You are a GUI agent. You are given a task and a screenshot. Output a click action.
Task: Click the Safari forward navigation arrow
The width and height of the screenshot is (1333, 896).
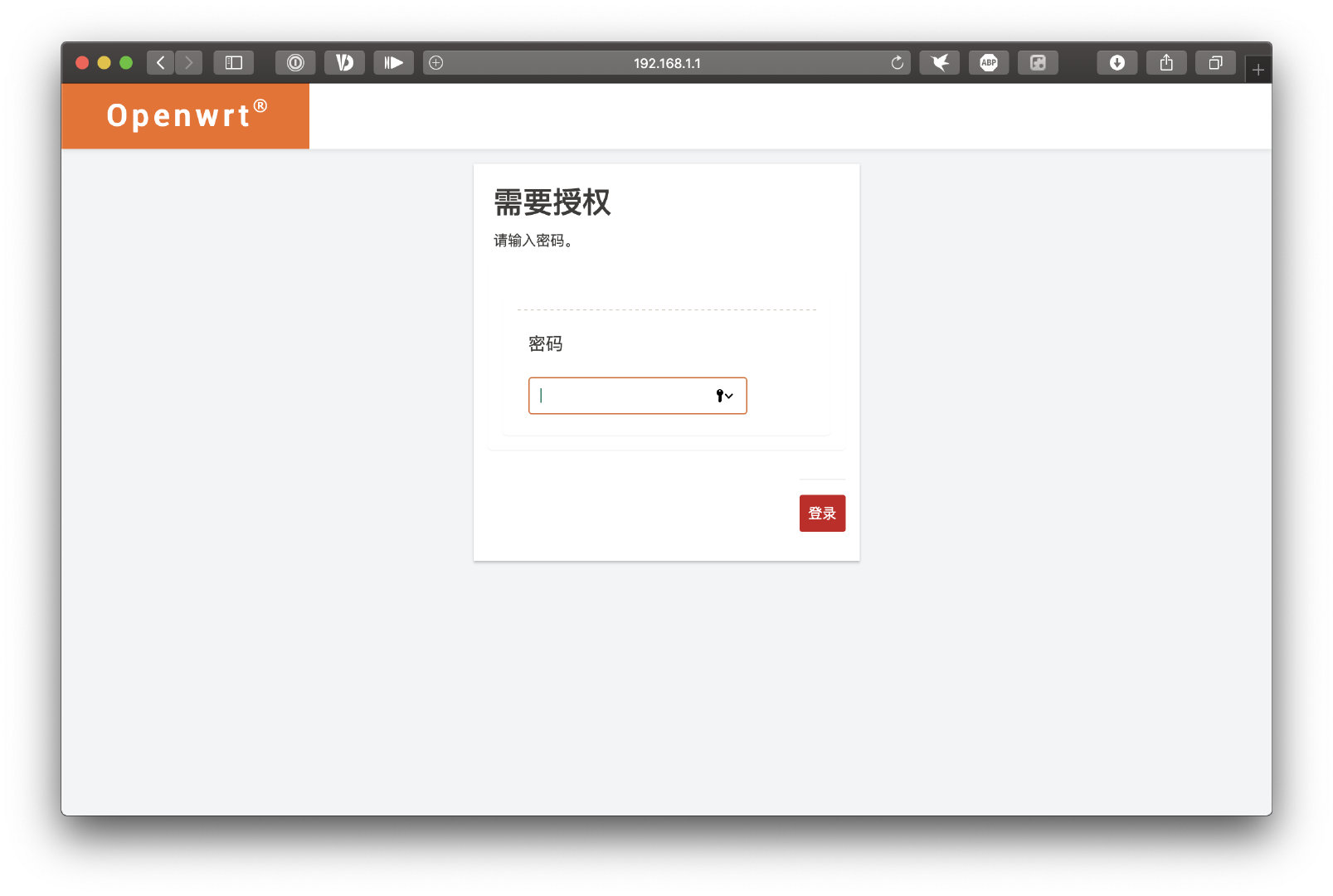[x=189, y=63]
